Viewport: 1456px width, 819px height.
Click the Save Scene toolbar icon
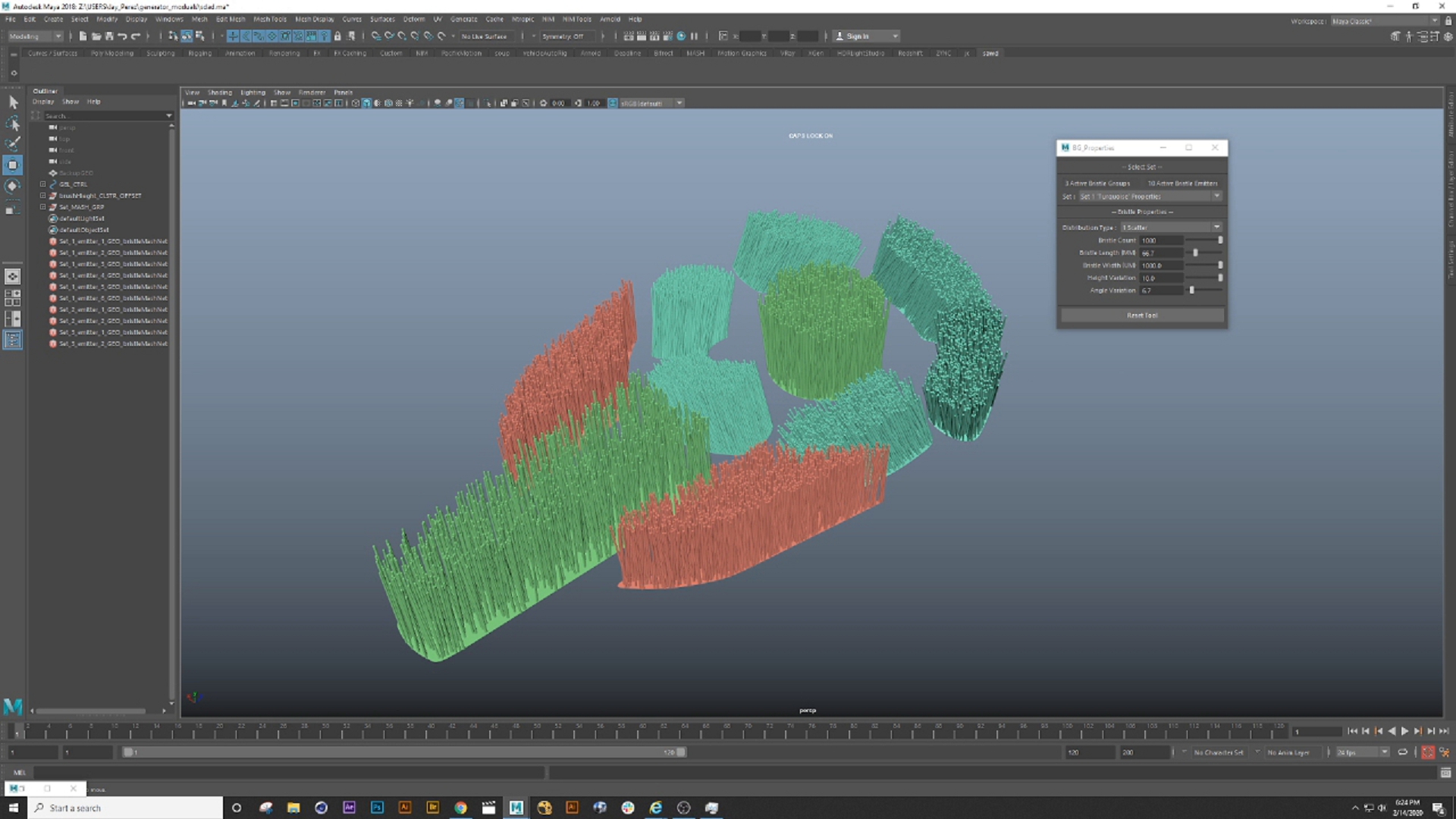pyautogui.click(x=109, y=36)
